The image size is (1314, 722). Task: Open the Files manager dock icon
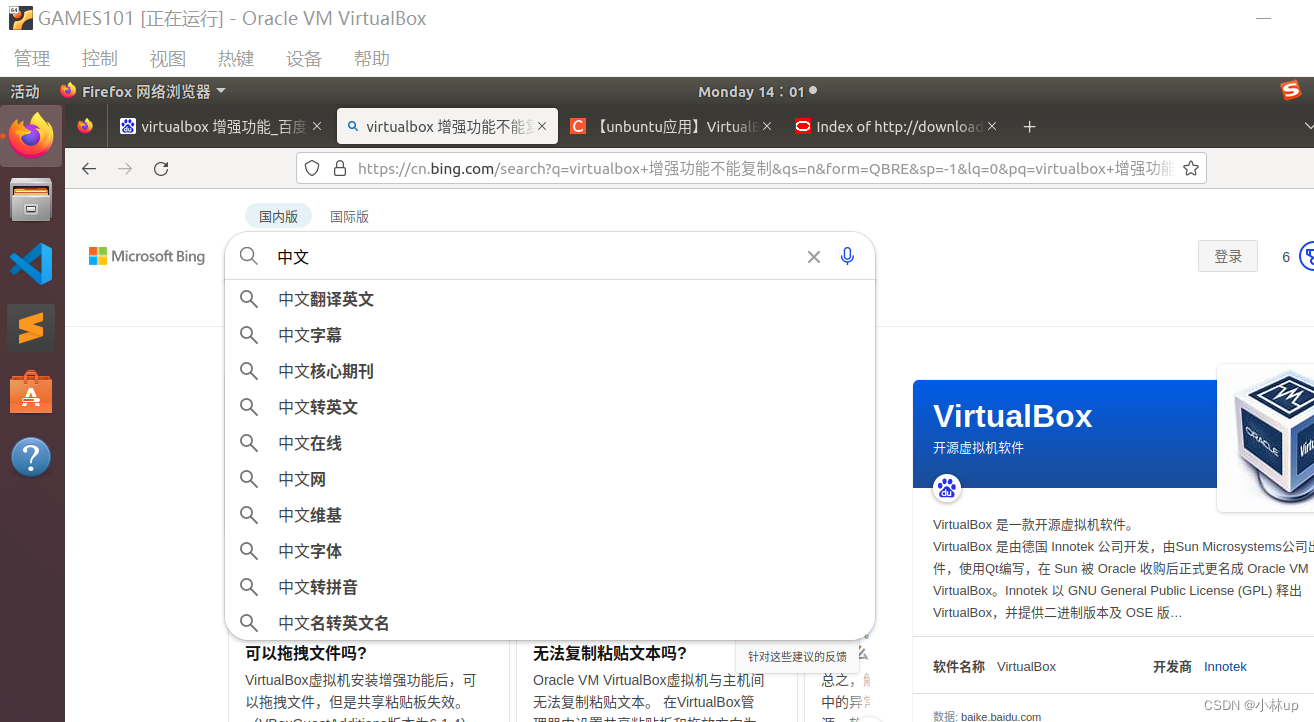click(x=31, y=200)
